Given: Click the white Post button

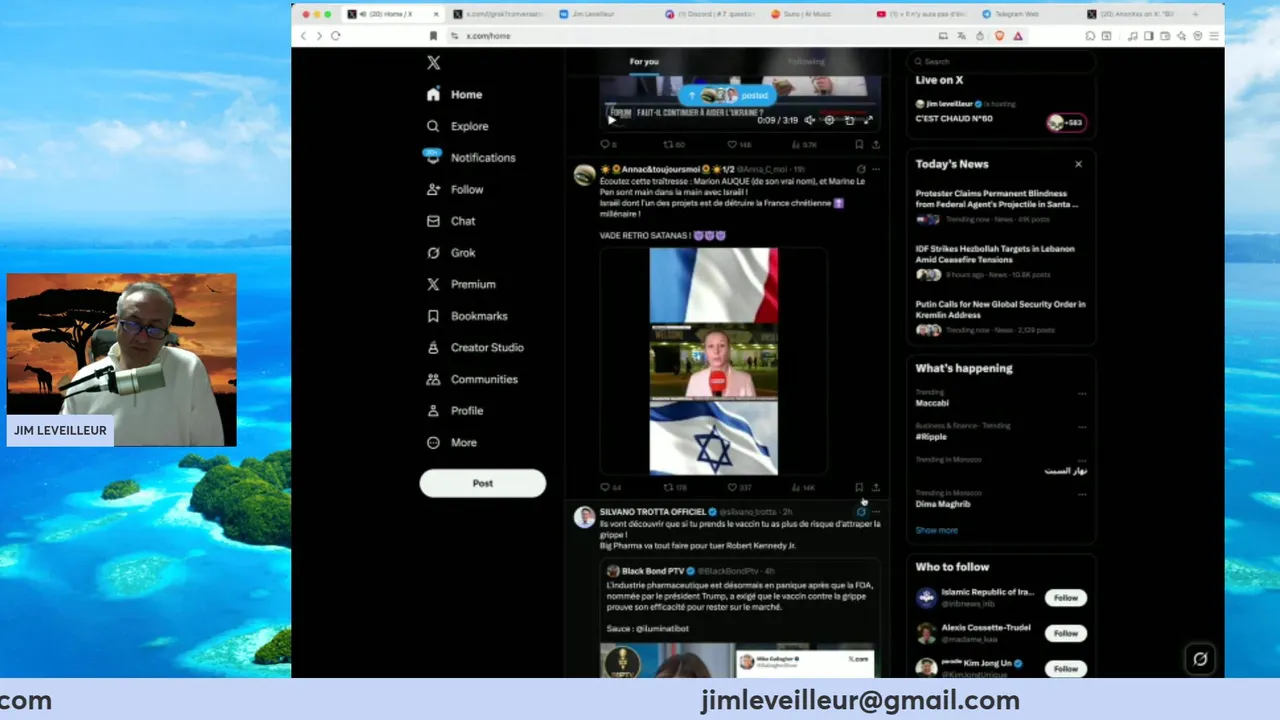Looking at the screenshot, I should (x=482, y=483).
